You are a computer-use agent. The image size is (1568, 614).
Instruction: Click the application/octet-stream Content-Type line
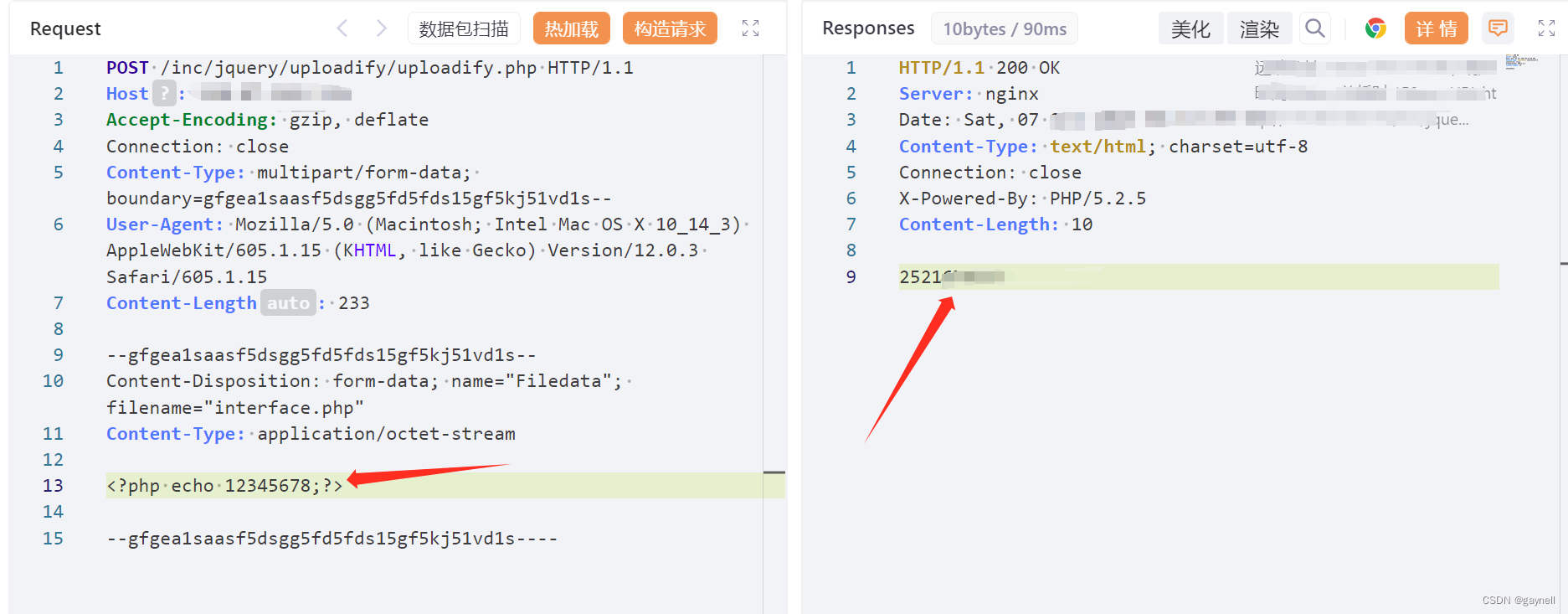[311, 434]
